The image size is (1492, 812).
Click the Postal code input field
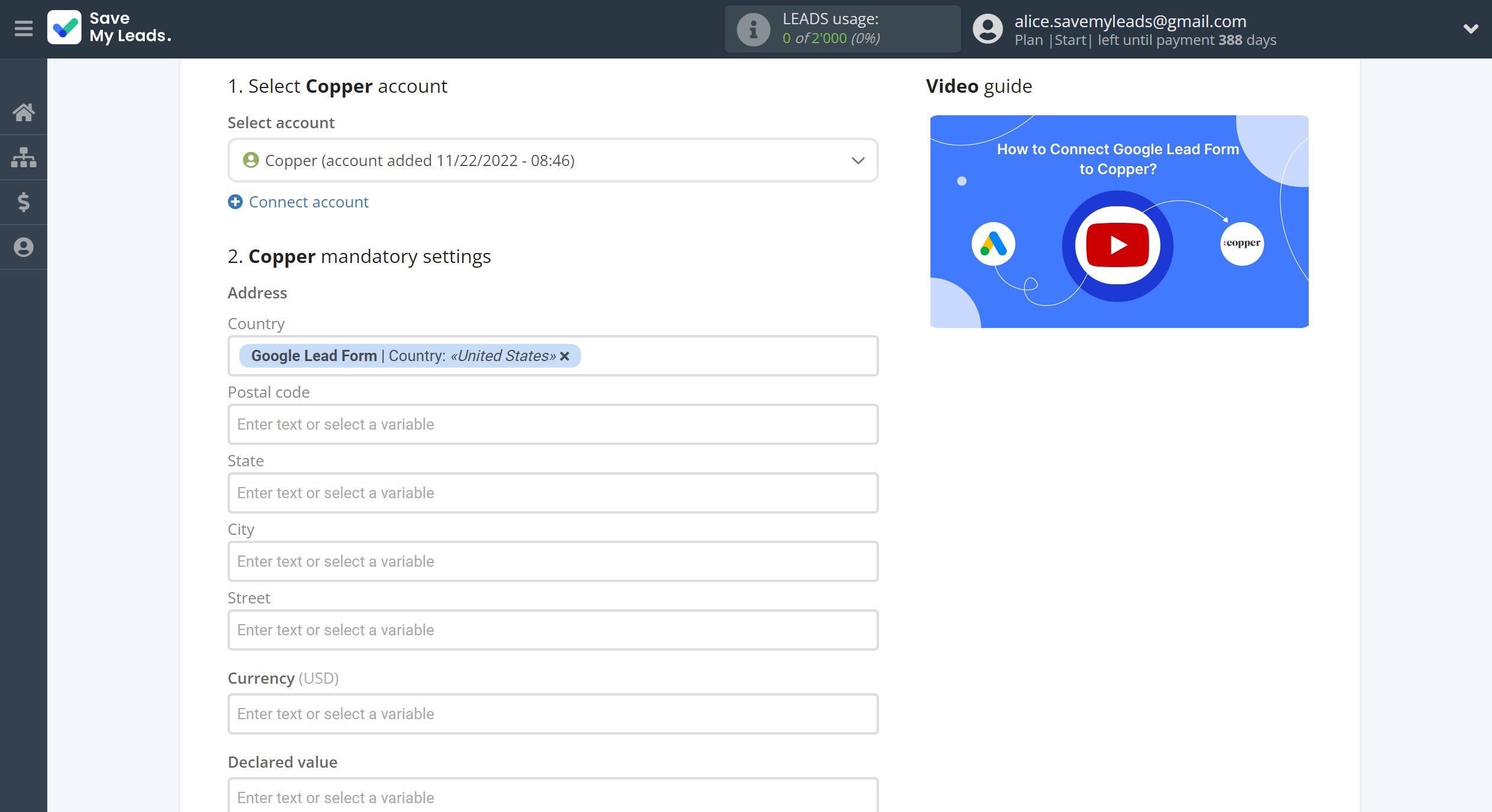coord(552,424)
